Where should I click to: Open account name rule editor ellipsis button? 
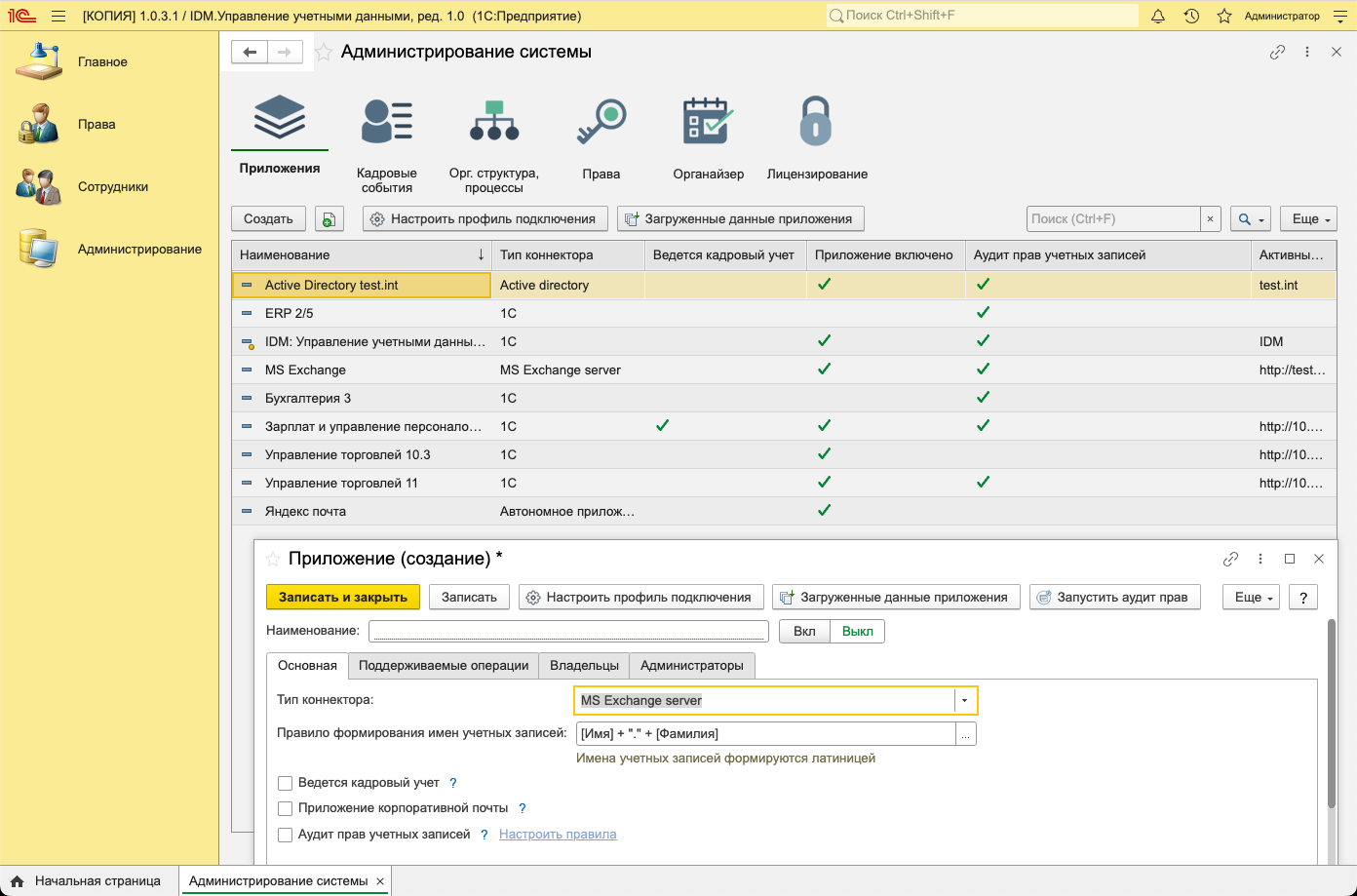[x=966, y=734]
